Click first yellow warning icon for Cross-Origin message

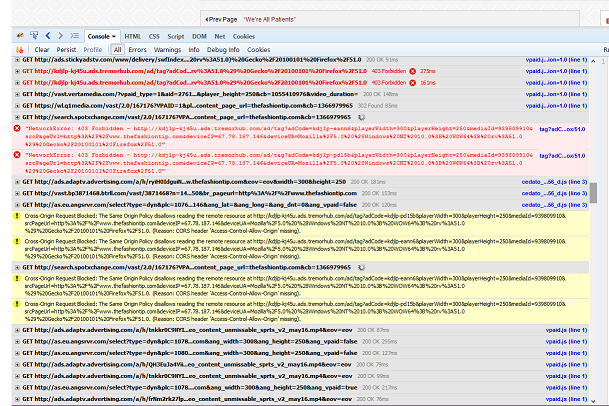tap(6, 215)
